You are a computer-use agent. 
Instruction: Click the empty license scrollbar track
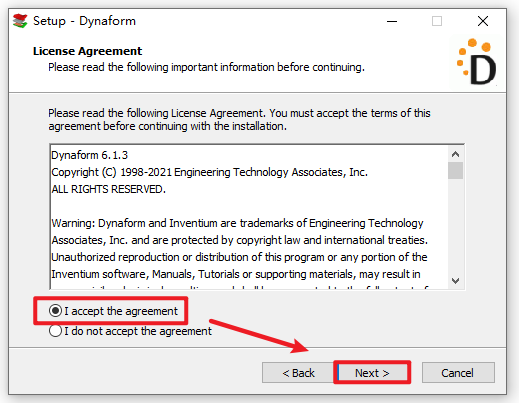click(455, 226)
